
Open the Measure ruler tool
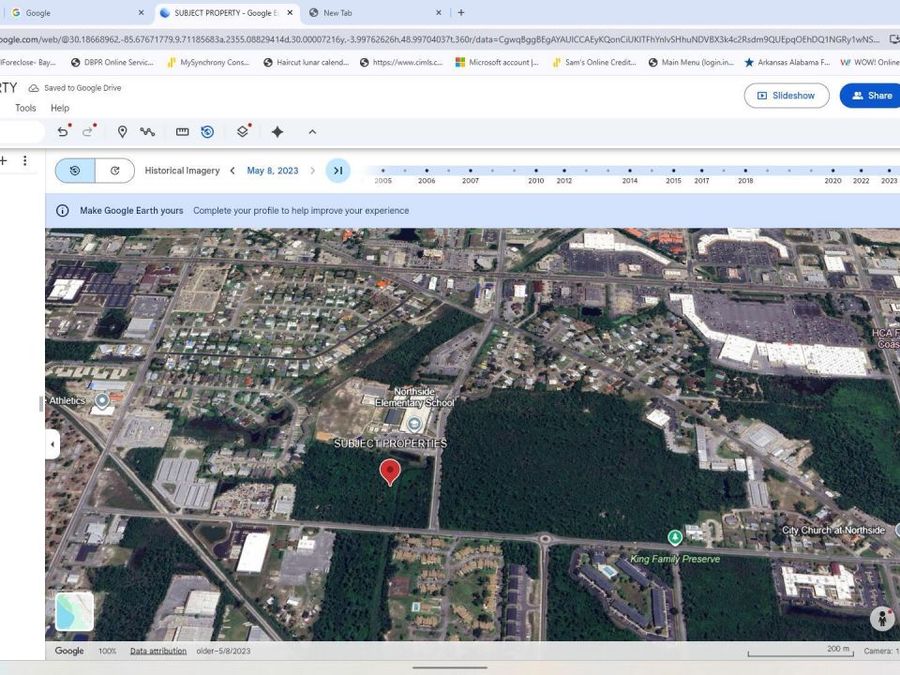click(x=183, y=131)
